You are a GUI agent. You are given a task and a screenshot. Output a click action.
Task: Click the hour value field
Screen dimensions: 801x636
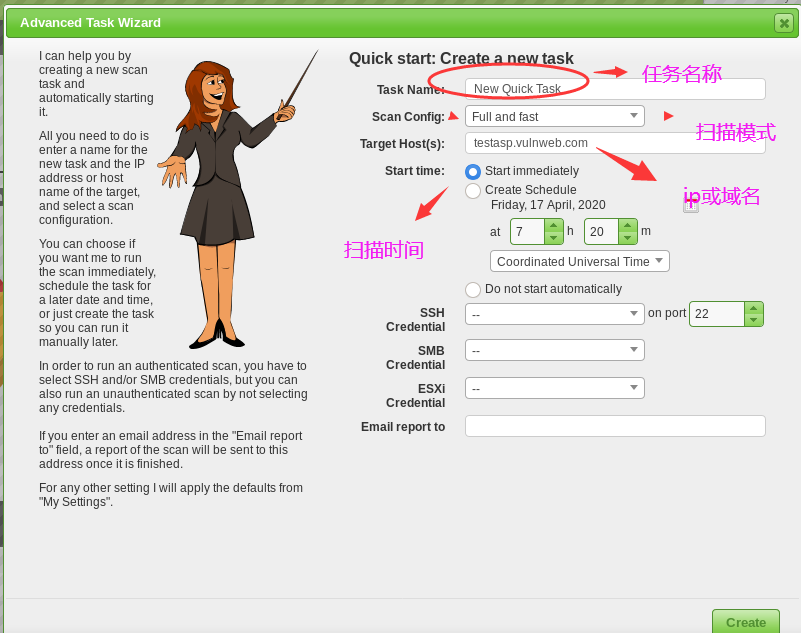click(x=528, y=232)
